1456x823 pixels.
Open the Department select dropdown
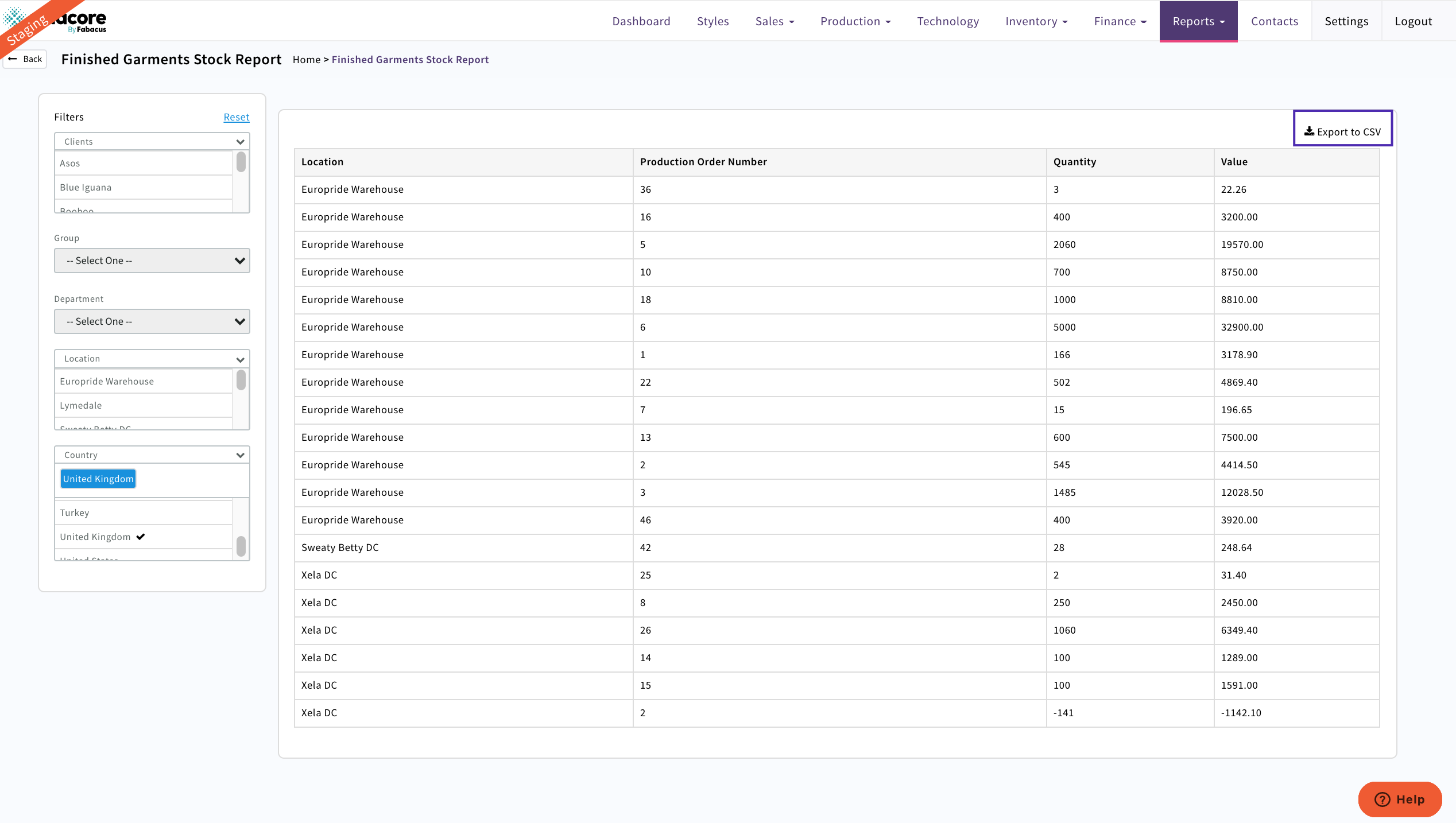click(x=152, y=321)
